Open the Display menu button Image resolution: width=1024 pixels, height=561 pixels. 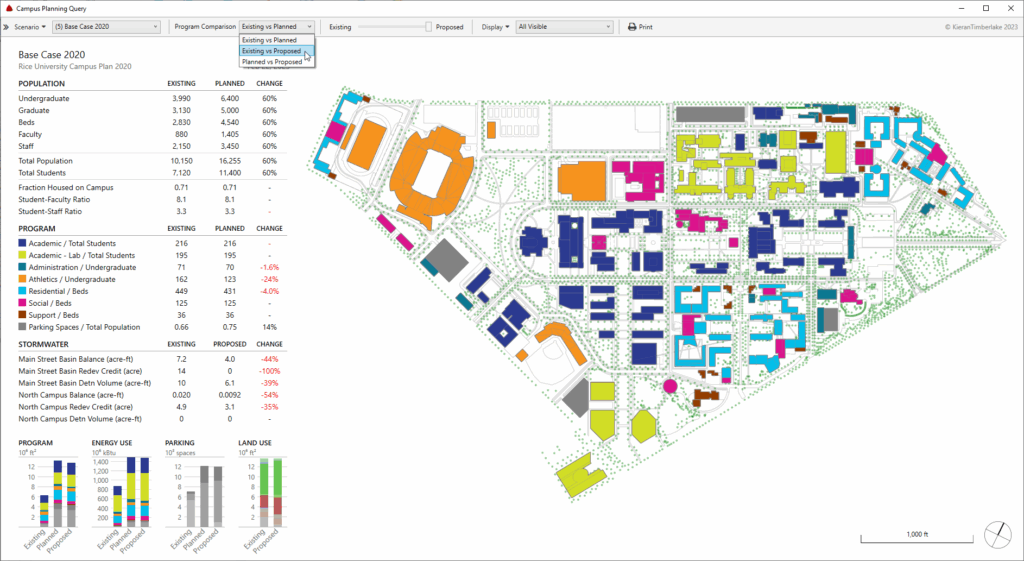[x=495, y=27]
